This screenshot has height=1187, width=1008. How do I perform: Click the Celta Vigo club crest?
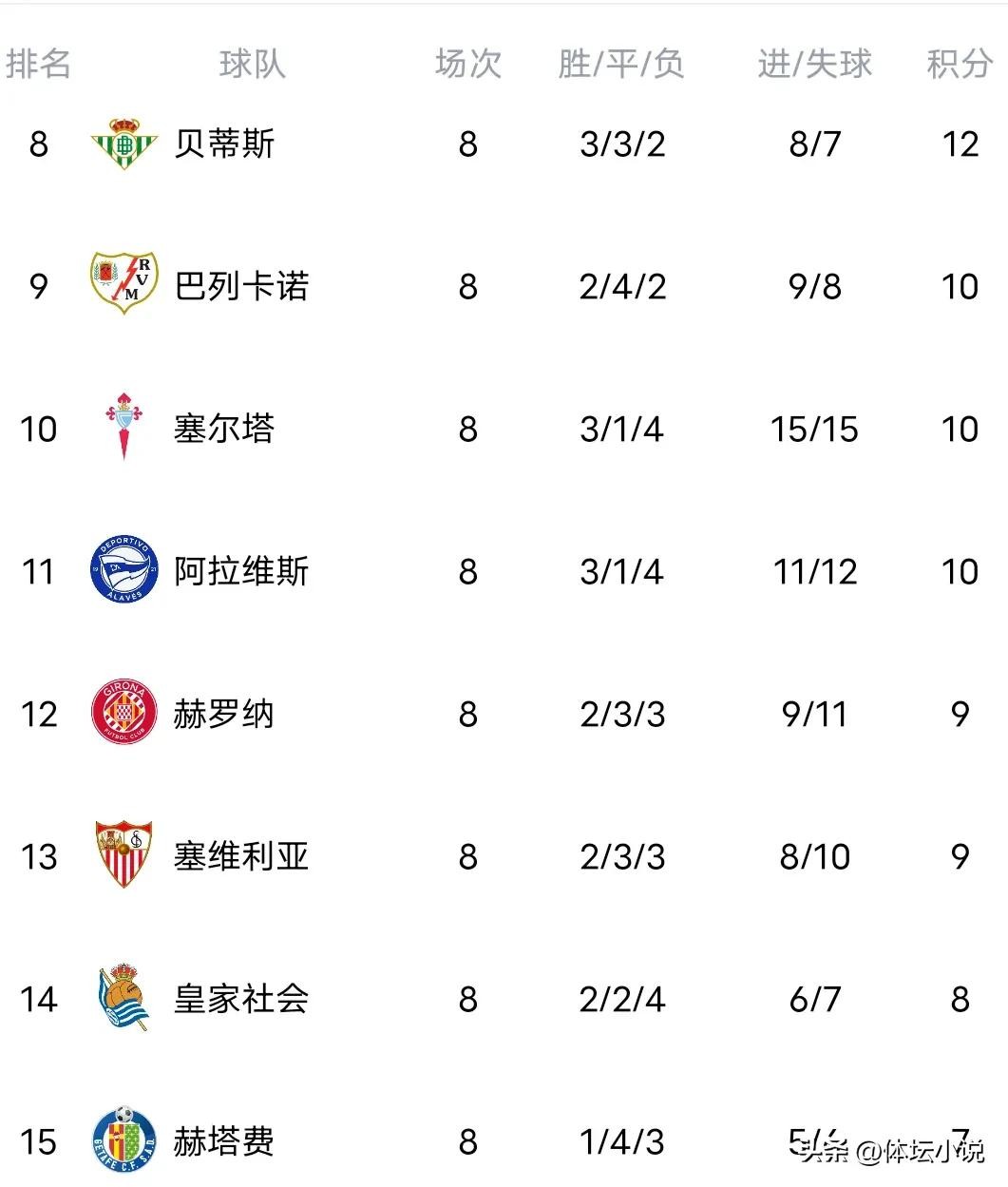[x=124, y=426]
